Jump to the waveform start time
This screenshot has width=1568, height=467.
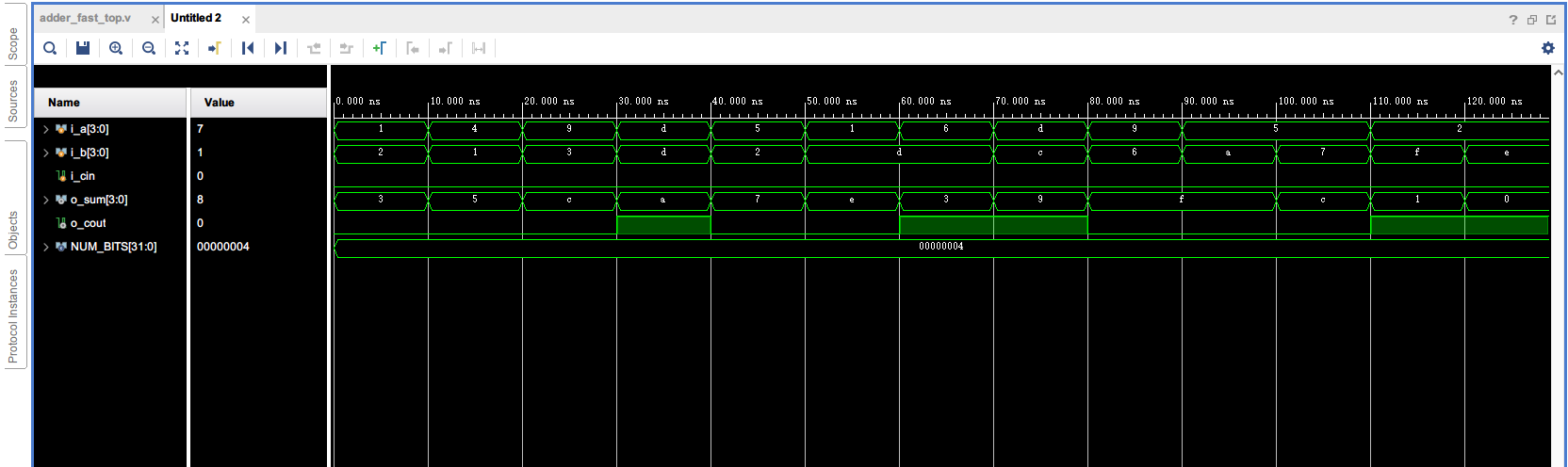pos(248,48)
